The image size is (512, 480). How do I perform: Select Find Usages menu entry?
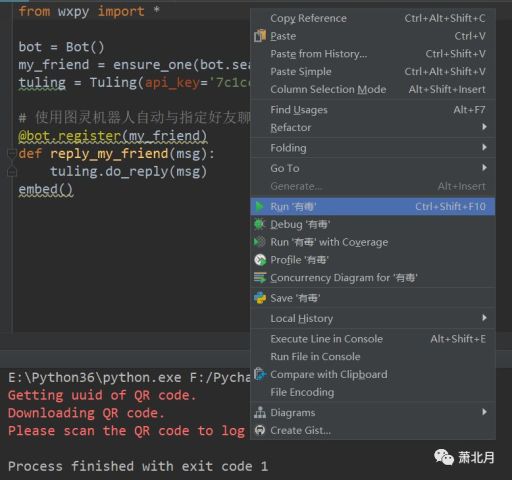pos(373,110)
